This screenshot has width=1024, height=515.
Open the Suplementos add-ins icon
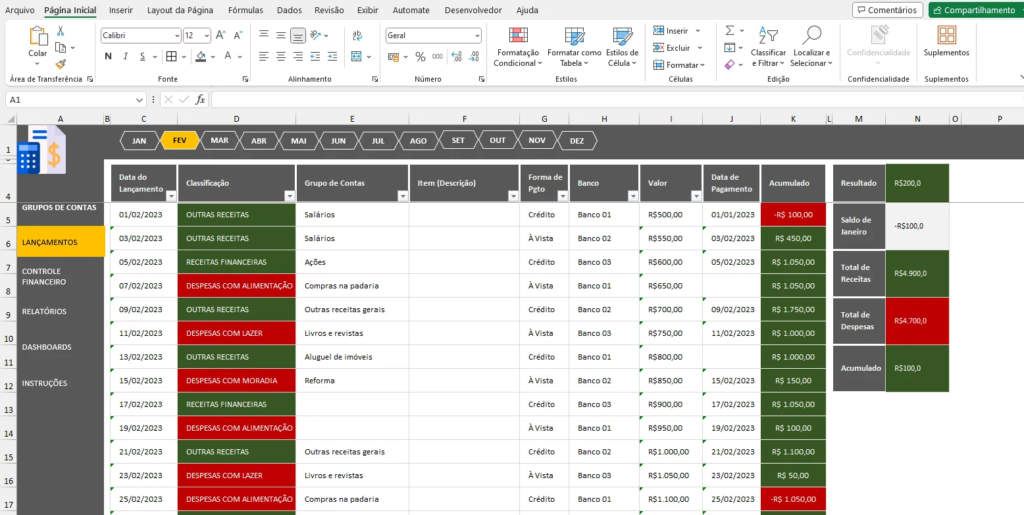[946, 37]
